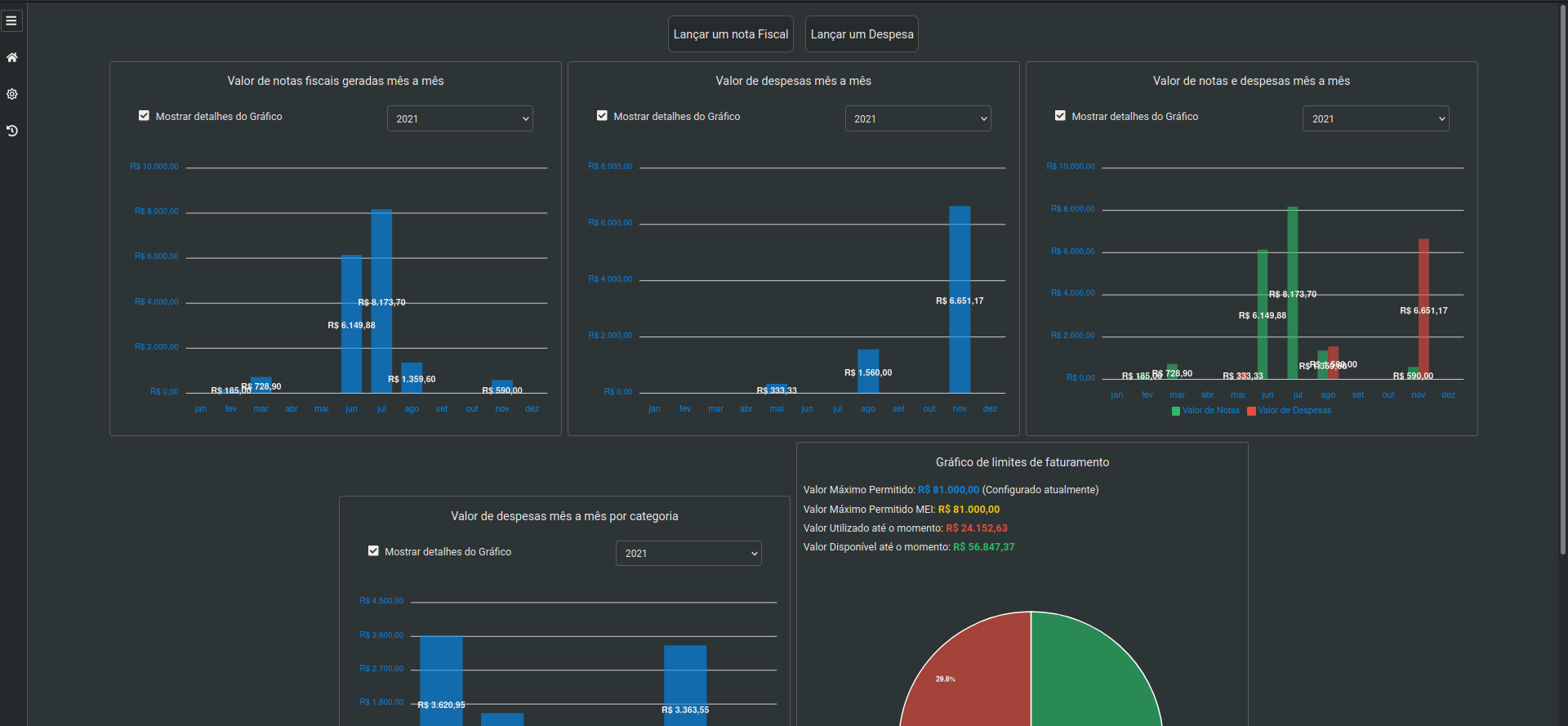Screen dimensions: 1568x726
Task: Click R$ 1.359,60 bar in notas fiscais chart
Action: [x=412, y=377]
